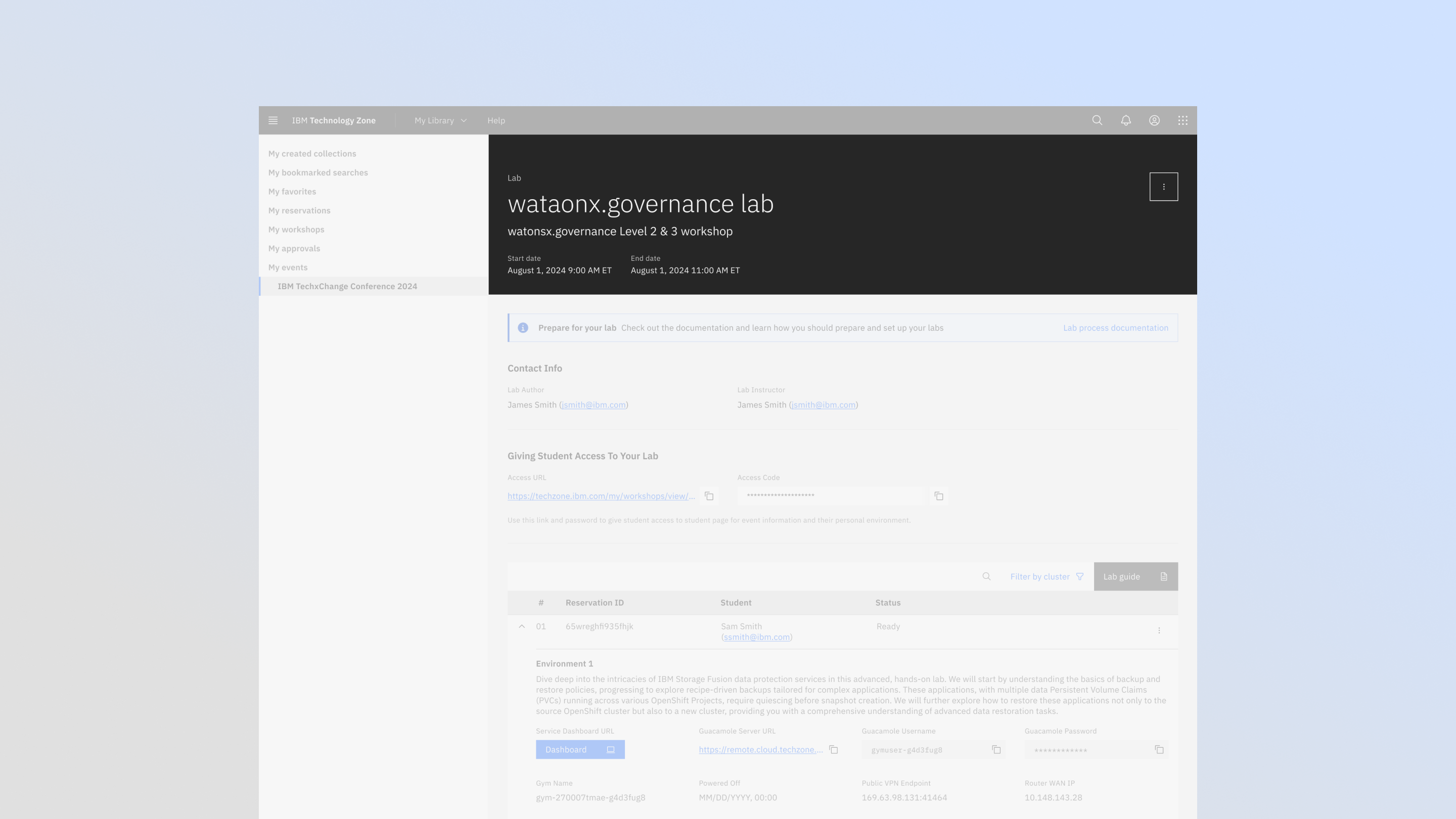This screenshot has width=1456, height=819.
Task: Expand the My Library dropdown
Action: (x=440, y=120)
